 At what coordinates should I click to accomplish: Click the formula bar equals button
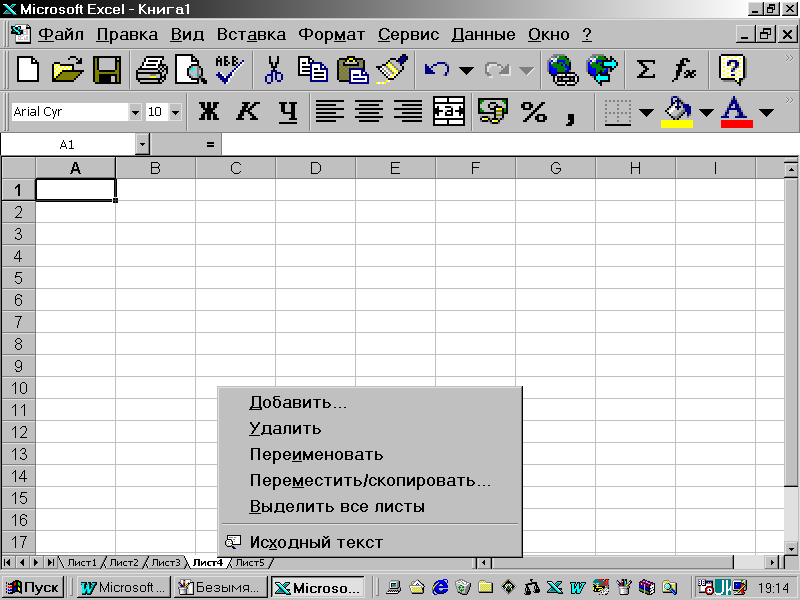(210, 144)
